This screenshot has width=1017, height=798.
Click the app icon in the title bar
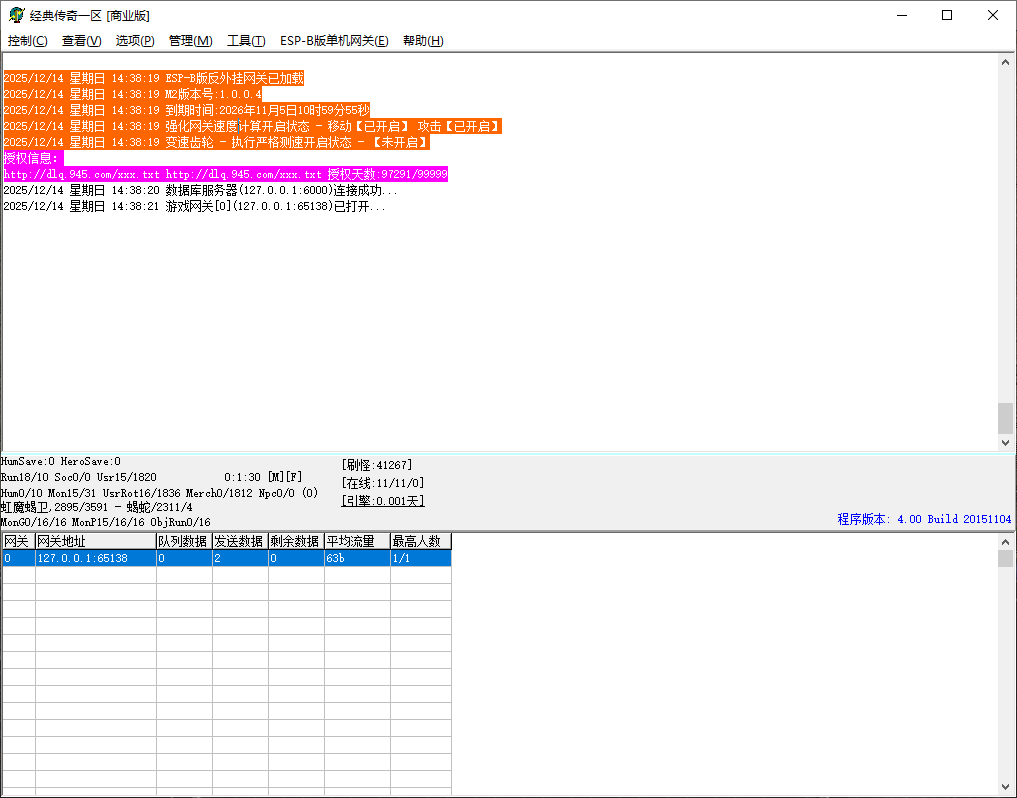pyautogui.click(x=16, y=15)
